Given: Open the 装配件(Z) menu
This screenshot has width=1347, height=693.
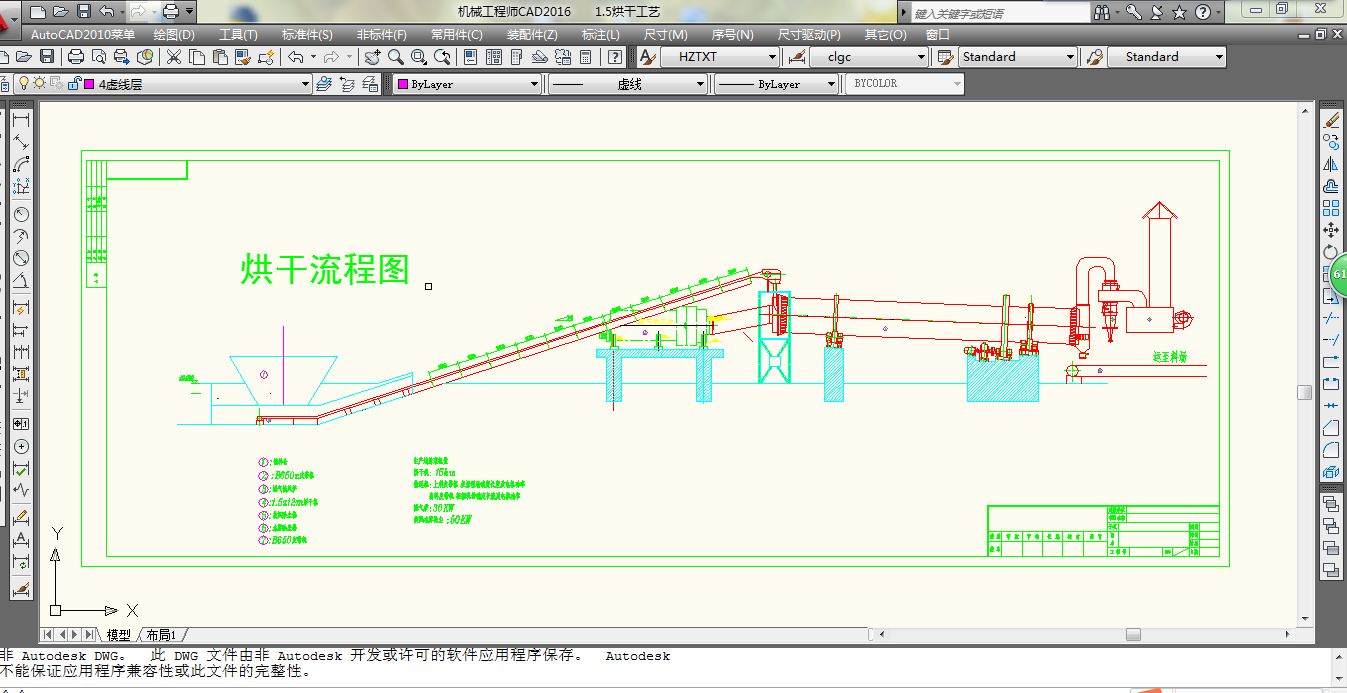Looking at the screenshot, I should (532, 34).
